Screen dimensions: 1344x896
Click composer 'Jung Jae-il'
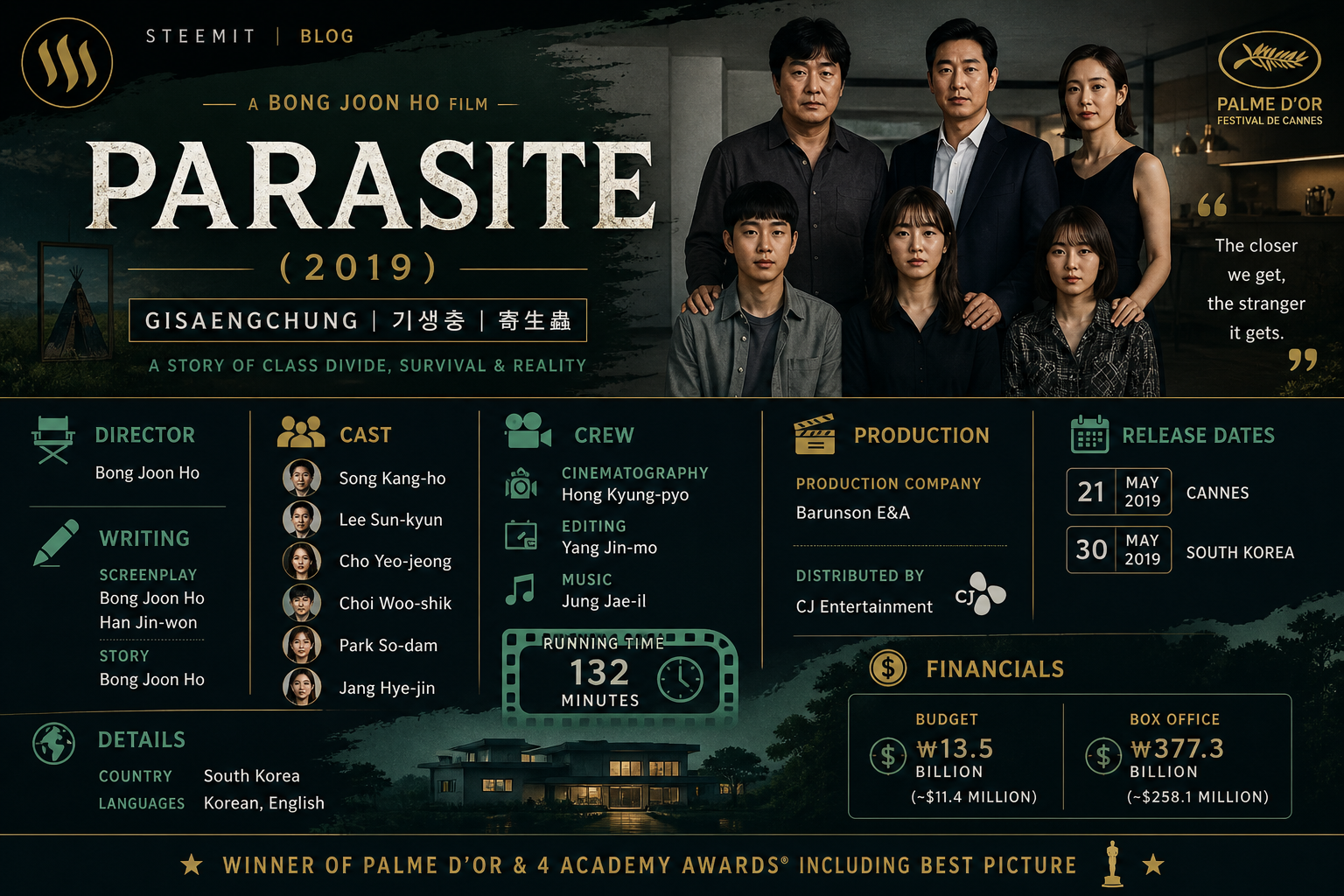[x=604, y=601]
